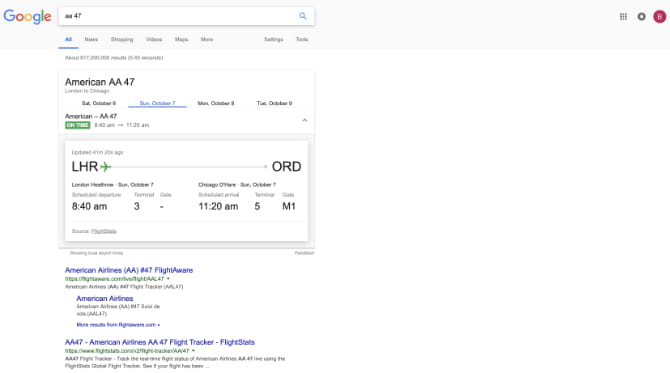Screen dimensions: 670x373
Task: Switch to the Videos search tab
Action: point(154,39)
